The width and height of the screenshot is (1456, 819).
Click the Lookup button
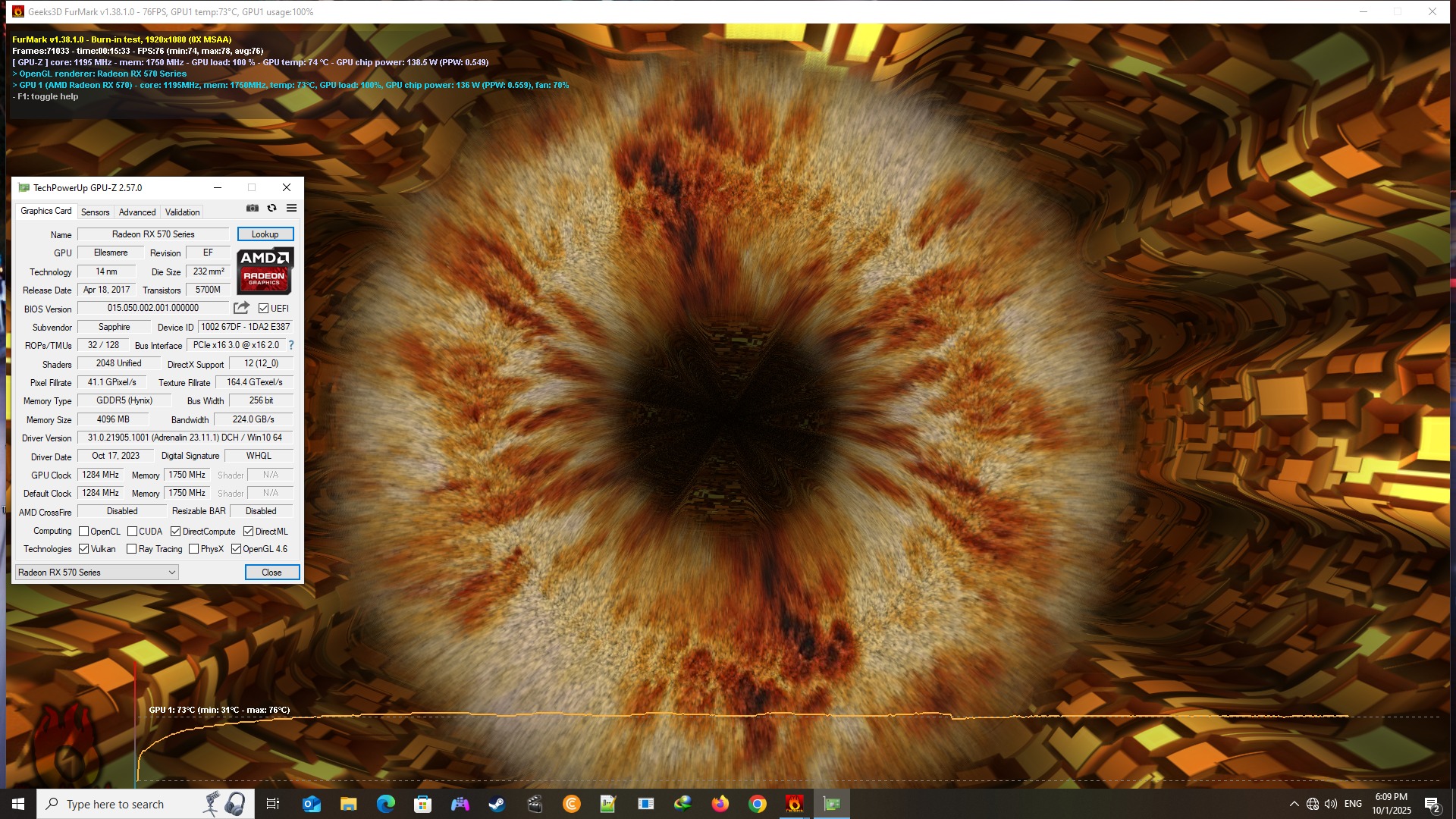(265, 234)
